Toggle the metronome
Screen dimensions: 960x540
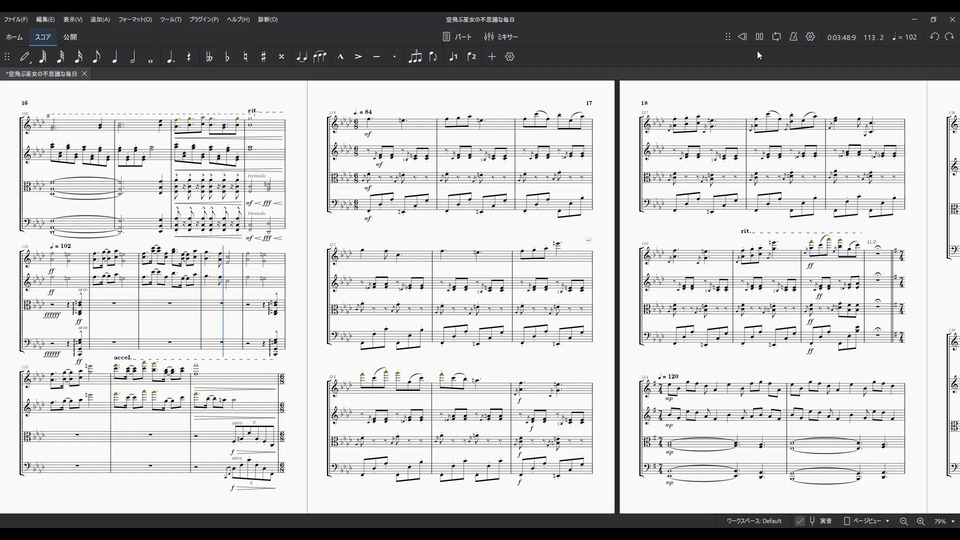[793, 37]
